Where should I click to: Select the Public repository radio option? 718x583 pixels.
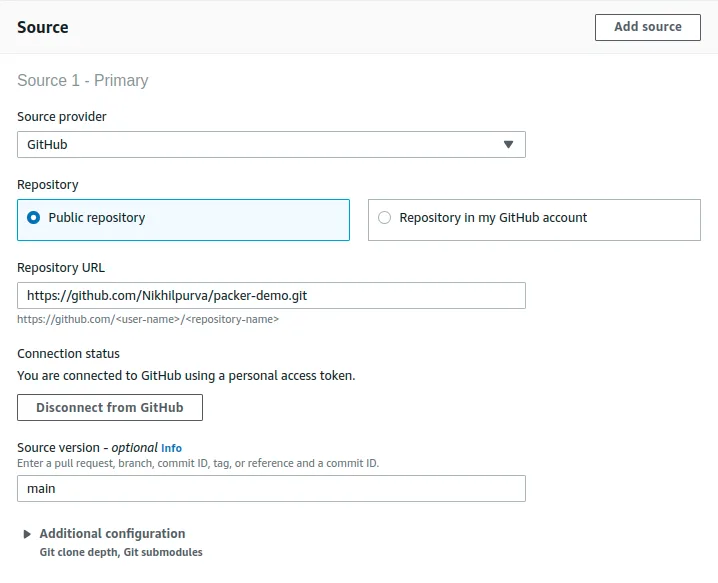coord(183,220)
